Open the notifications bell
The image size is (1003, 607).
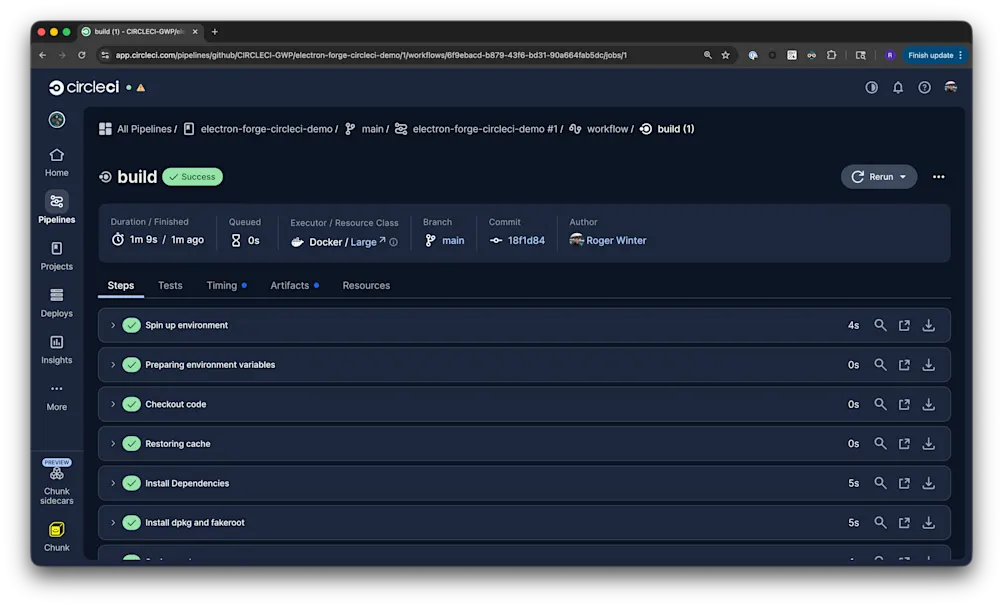tap(898, 88)
